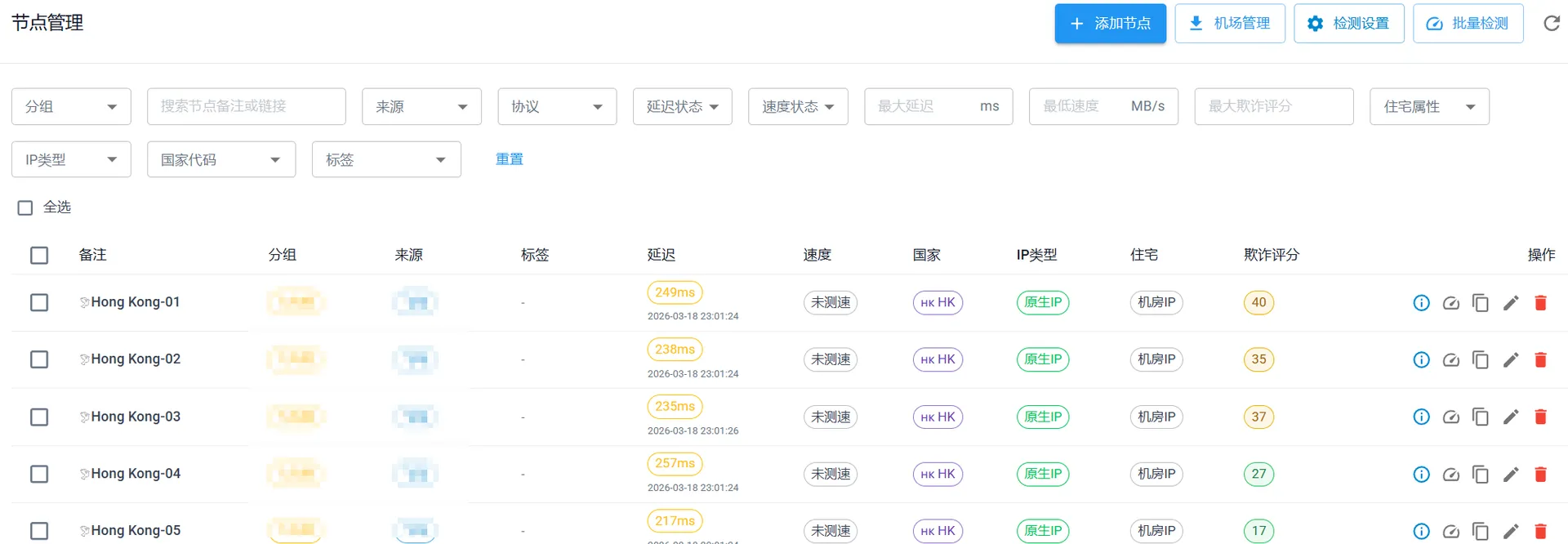Sort by the 欺诈评分 column header
Image resolution: width=1568 pixels, height=544 pixels.
pos(1271,255)
